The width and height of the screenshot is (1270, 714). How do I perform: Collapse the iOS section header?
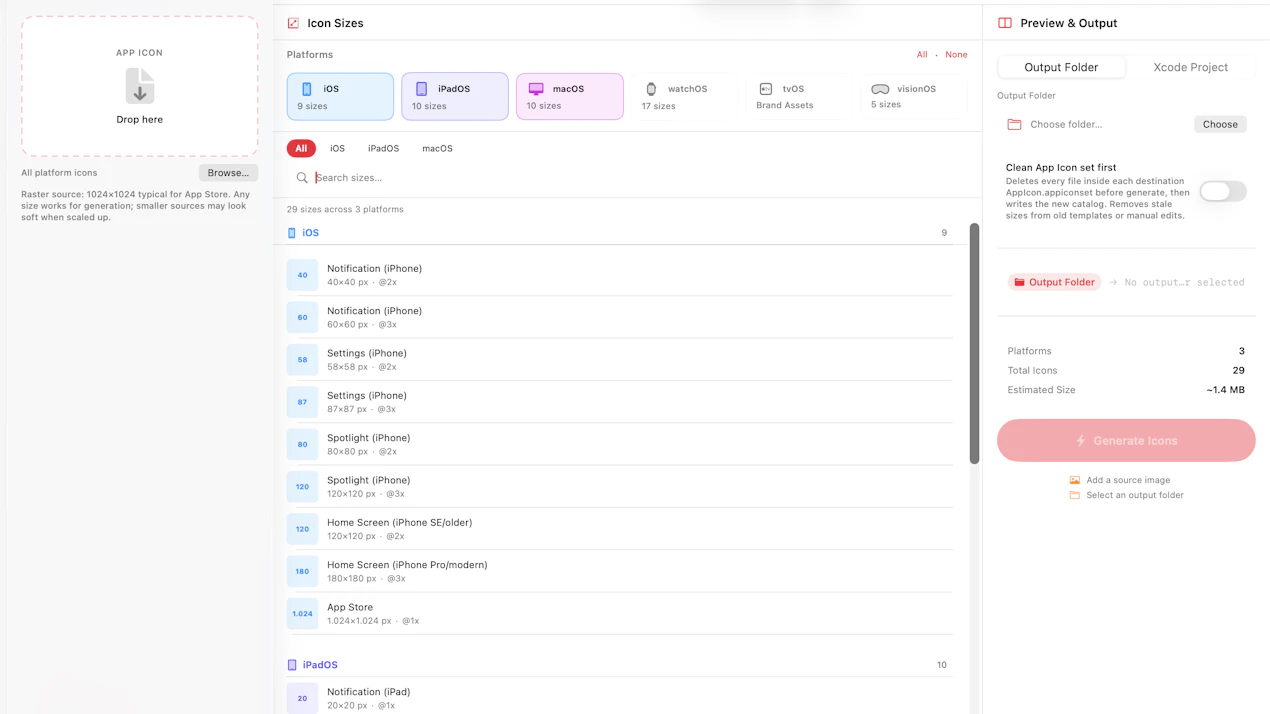618,233
